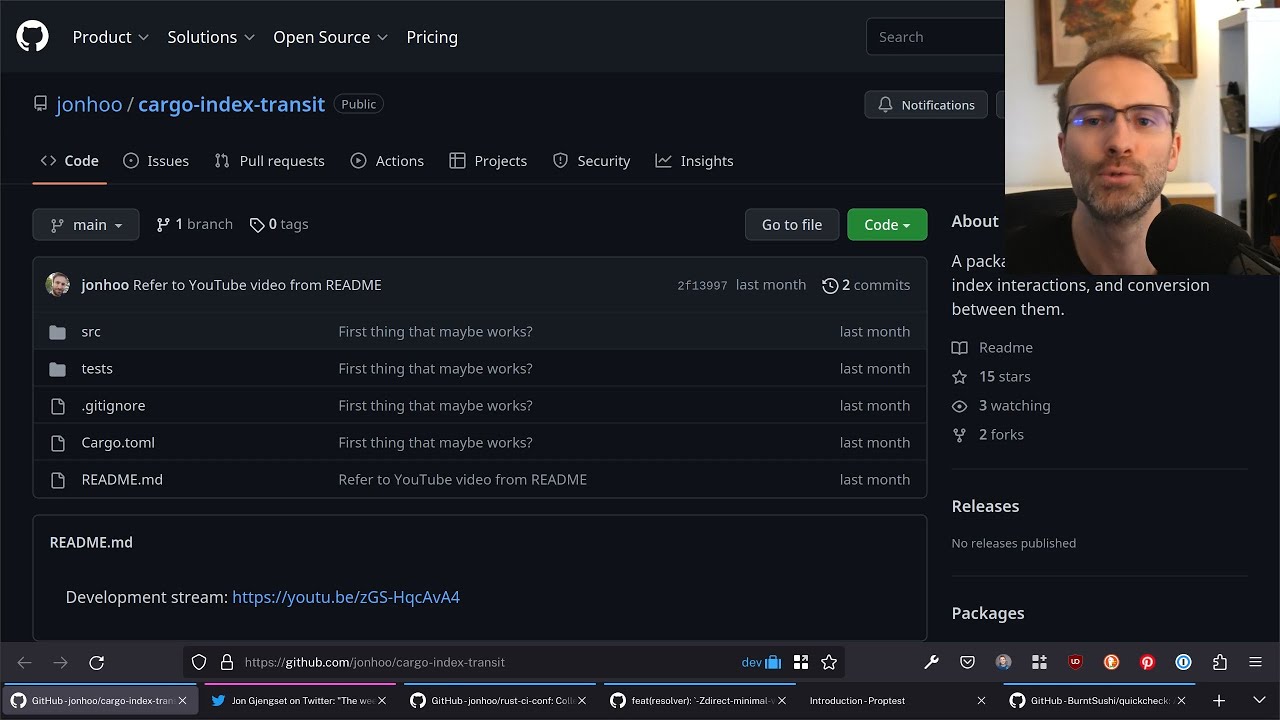Screen dimensions: 1280x720
Task: Open a new tab with plus button
Action: tap(1219, 701)
